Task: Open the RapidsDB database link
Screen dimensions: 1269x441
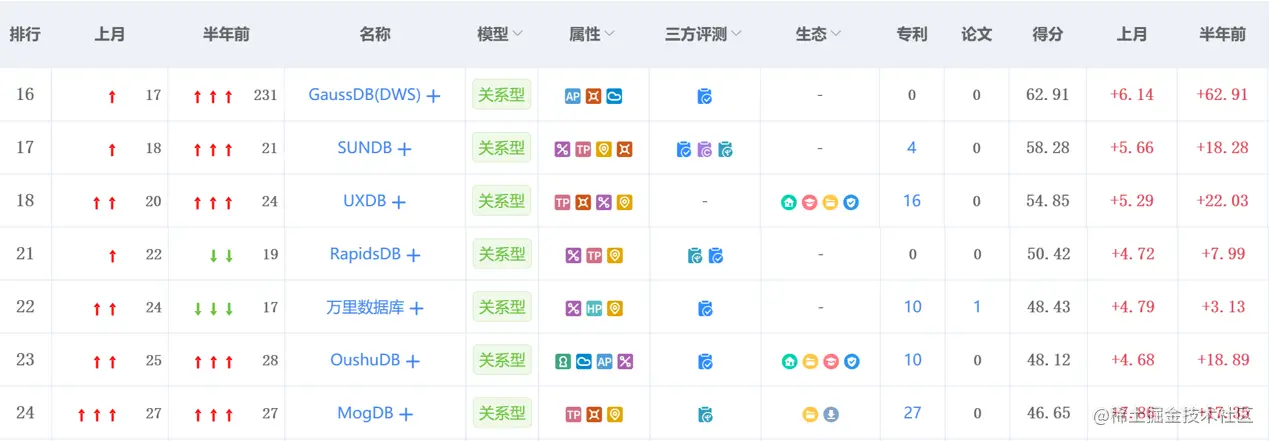Action: tap(365, 254)
